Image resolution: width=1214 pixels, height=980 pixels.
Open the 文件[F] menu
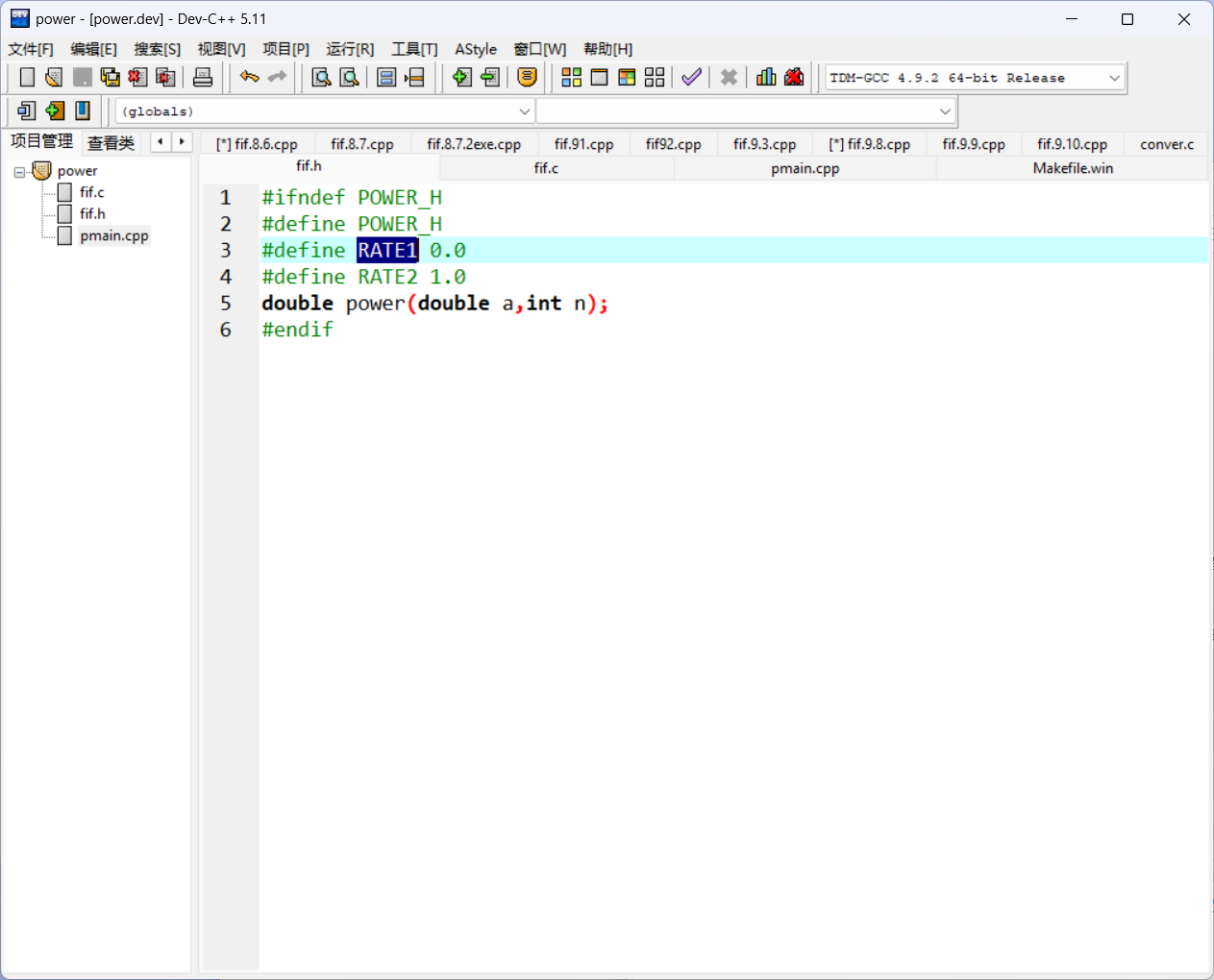click(31, 49)
